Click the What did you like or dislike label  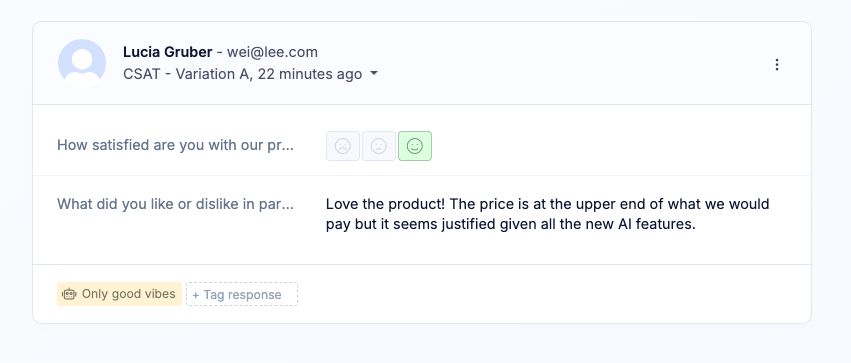tap(175, 204)
